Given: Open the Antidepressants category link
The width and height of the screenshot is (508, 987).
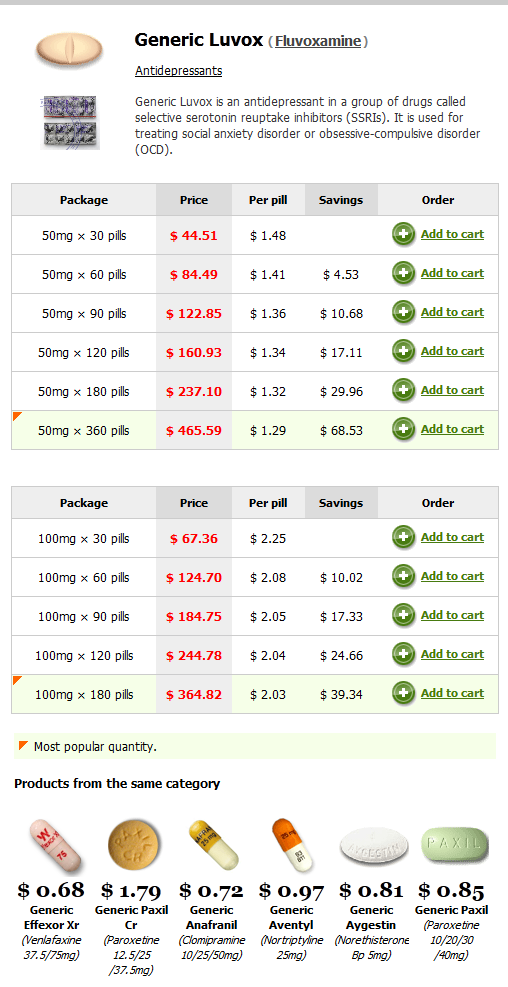Looking at the screenshot, I should (178, 70).
